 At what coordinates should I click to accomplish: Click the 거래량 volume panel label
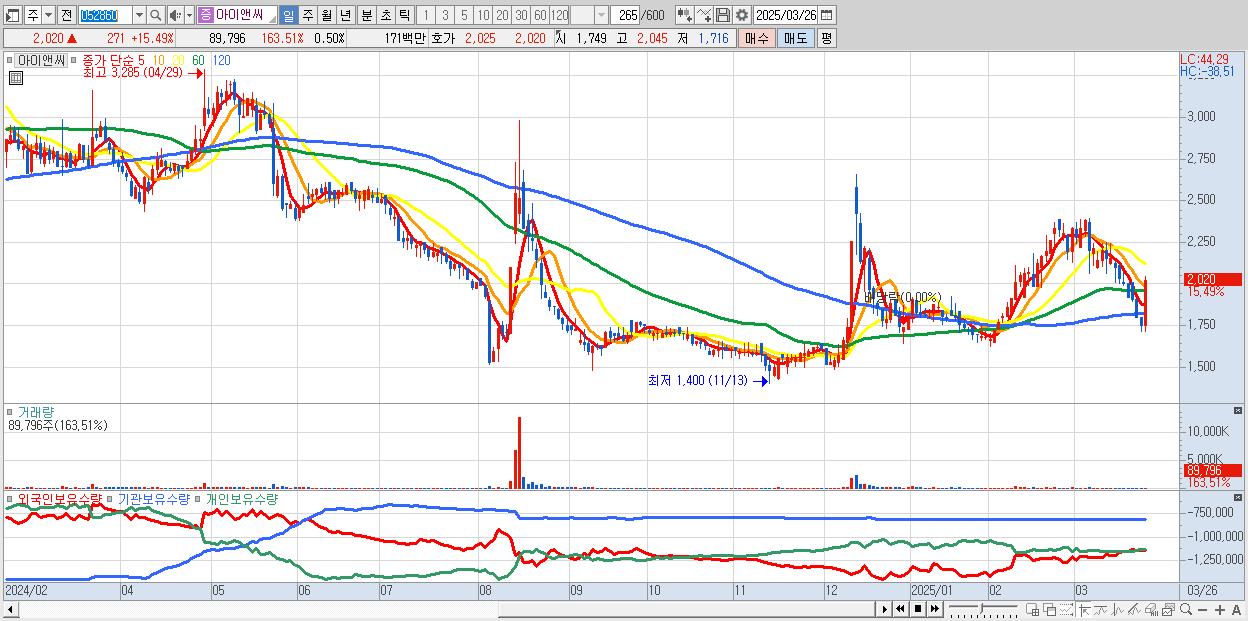pyautogui.click(x=35, y=412)
